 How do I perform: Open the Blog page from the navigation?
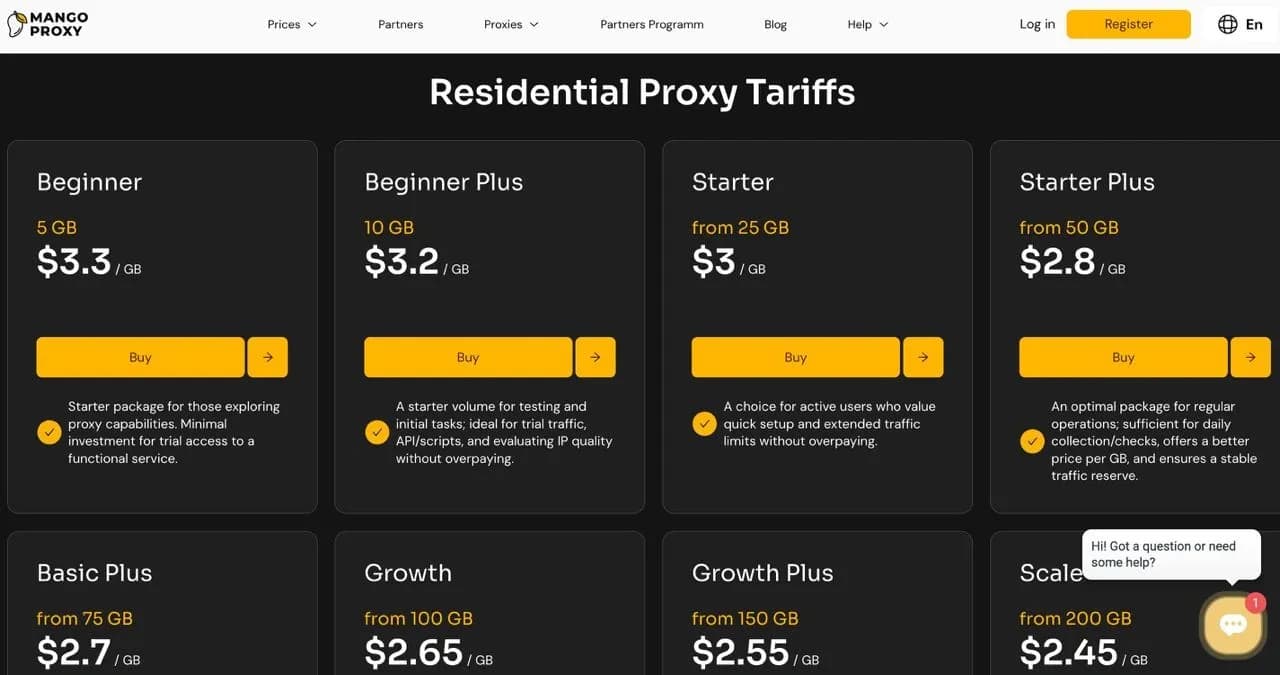pos(775,24)
